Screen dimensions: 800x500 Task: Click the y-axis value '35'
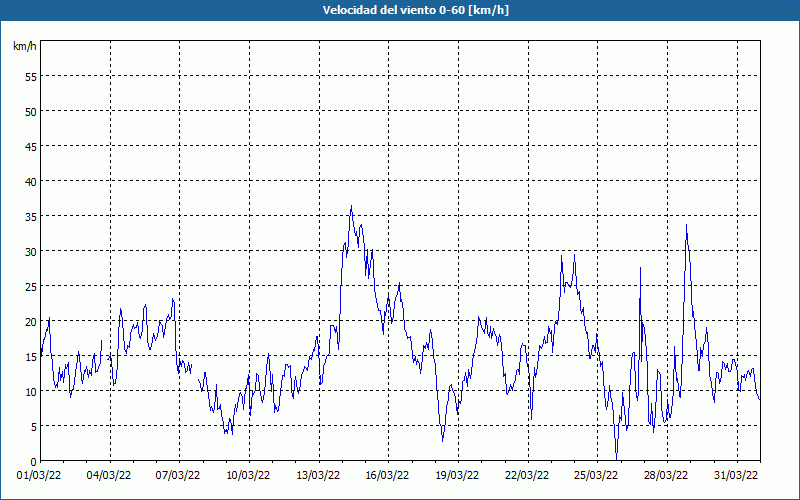pyautogui.click(x=31, y=217)
